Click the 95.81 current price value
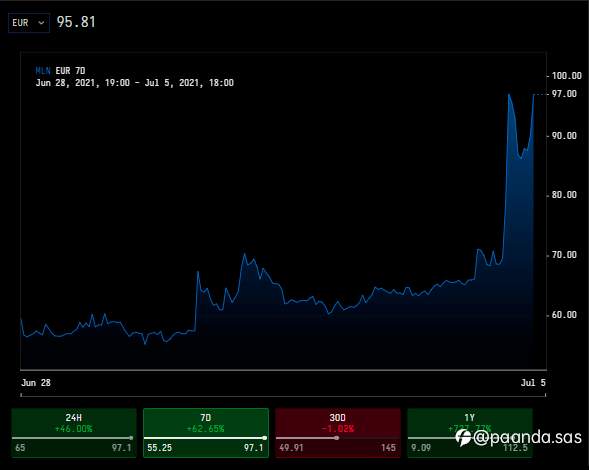Screen dimensions: 589x470 [x=76, y=22]
